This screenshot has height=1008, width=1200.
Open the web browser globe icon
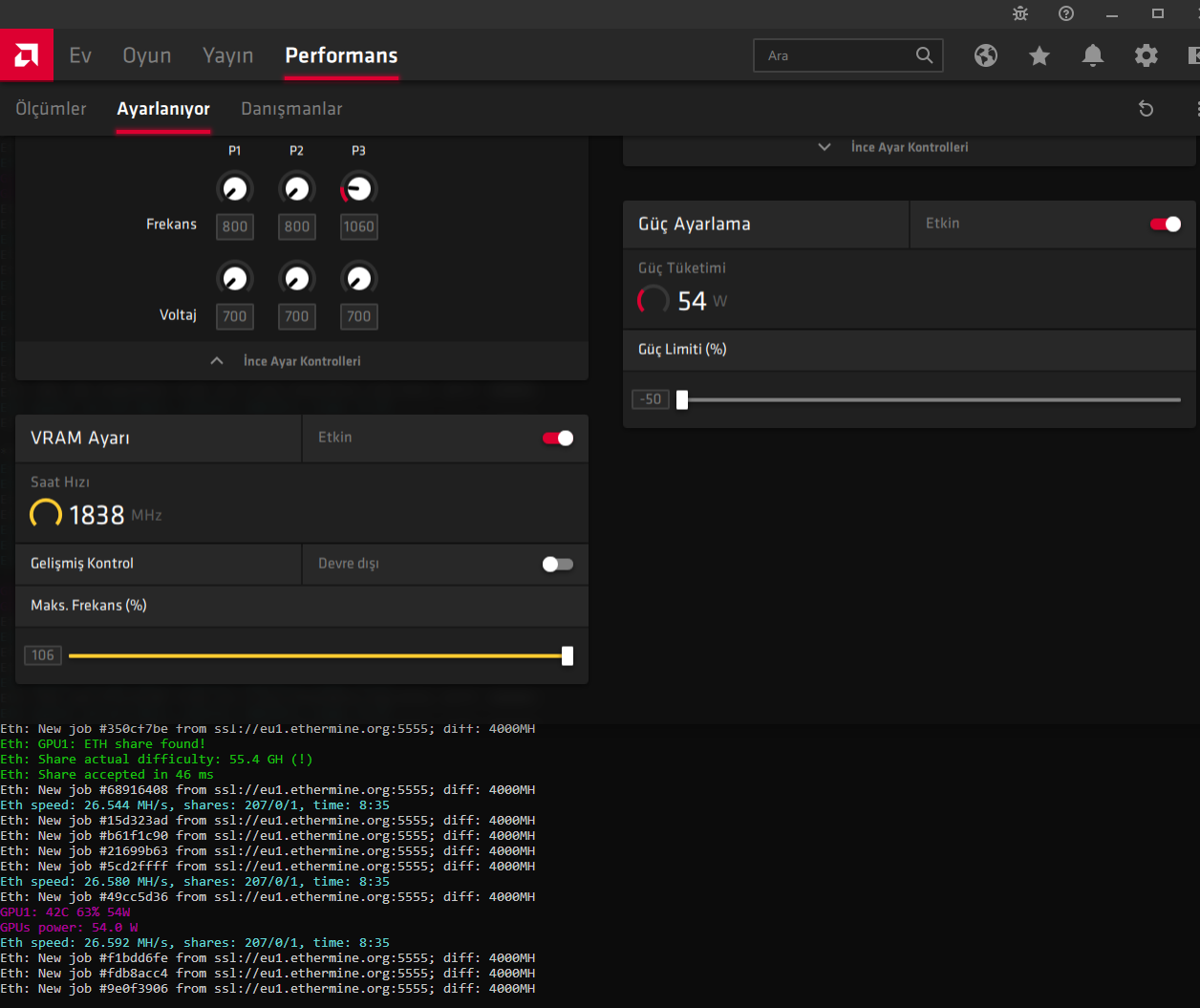[986, 55]
